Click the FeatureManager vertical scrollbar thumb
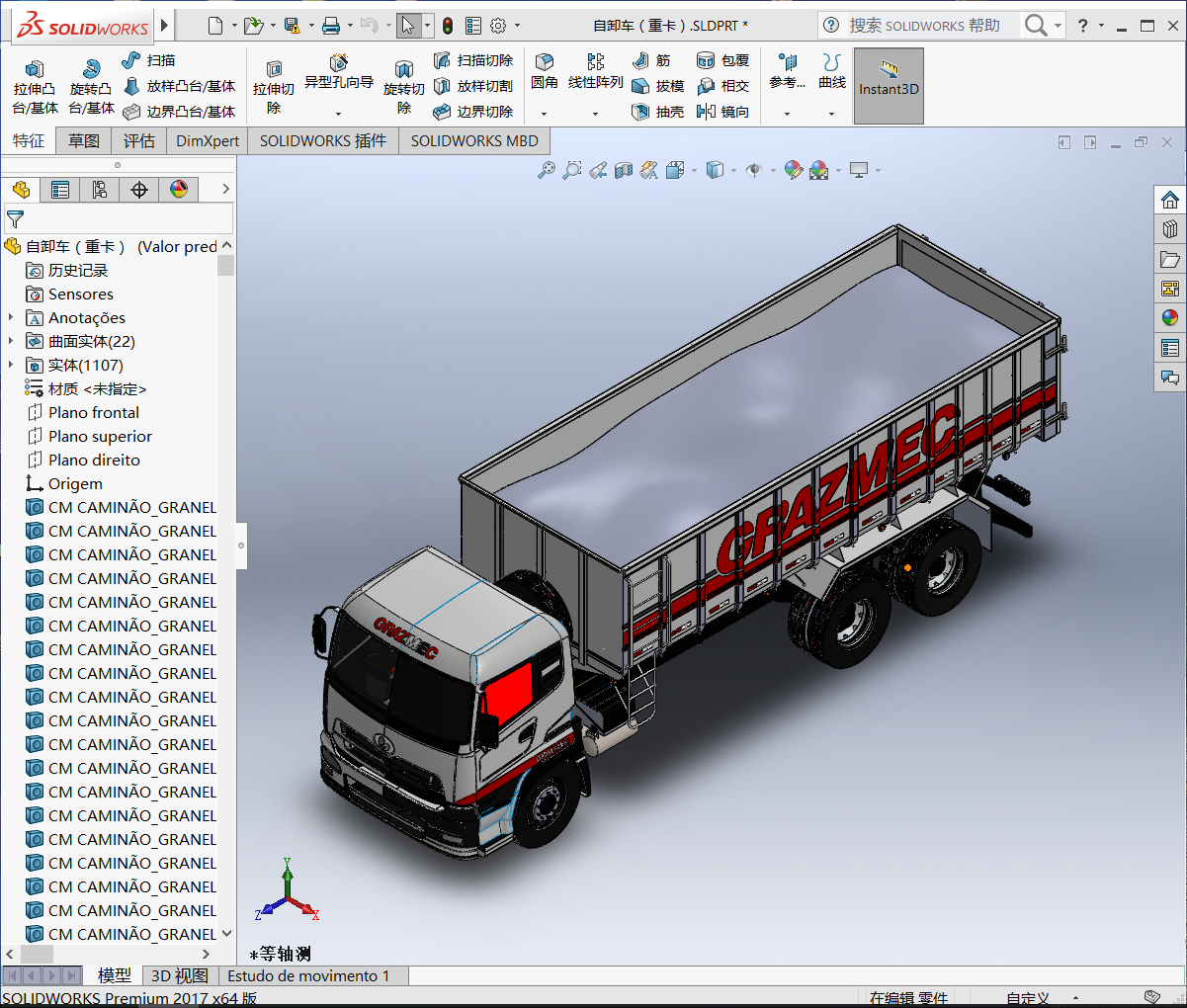1187x1008 pixels. 226,265
